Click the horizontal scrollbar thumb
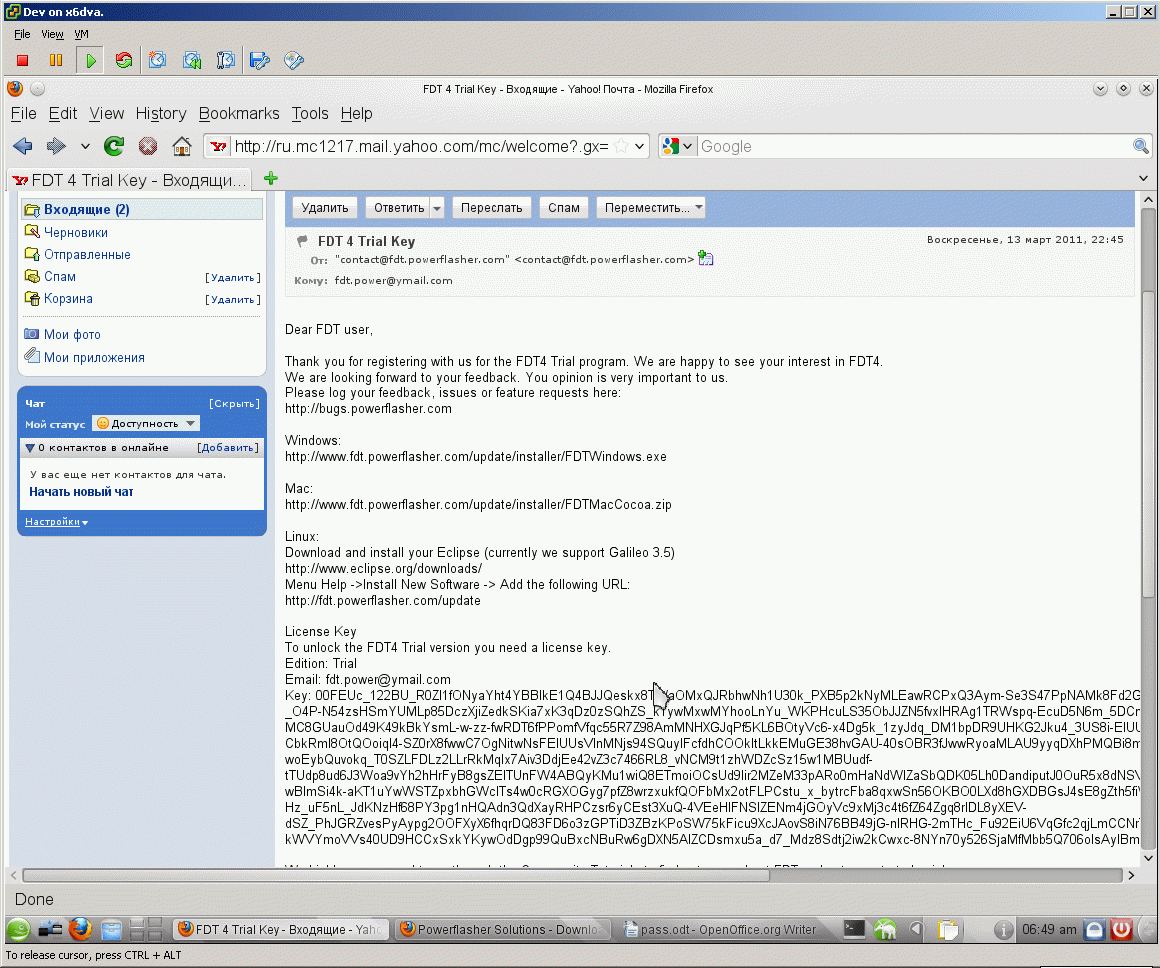1160x968 pixels. point(397,875)
